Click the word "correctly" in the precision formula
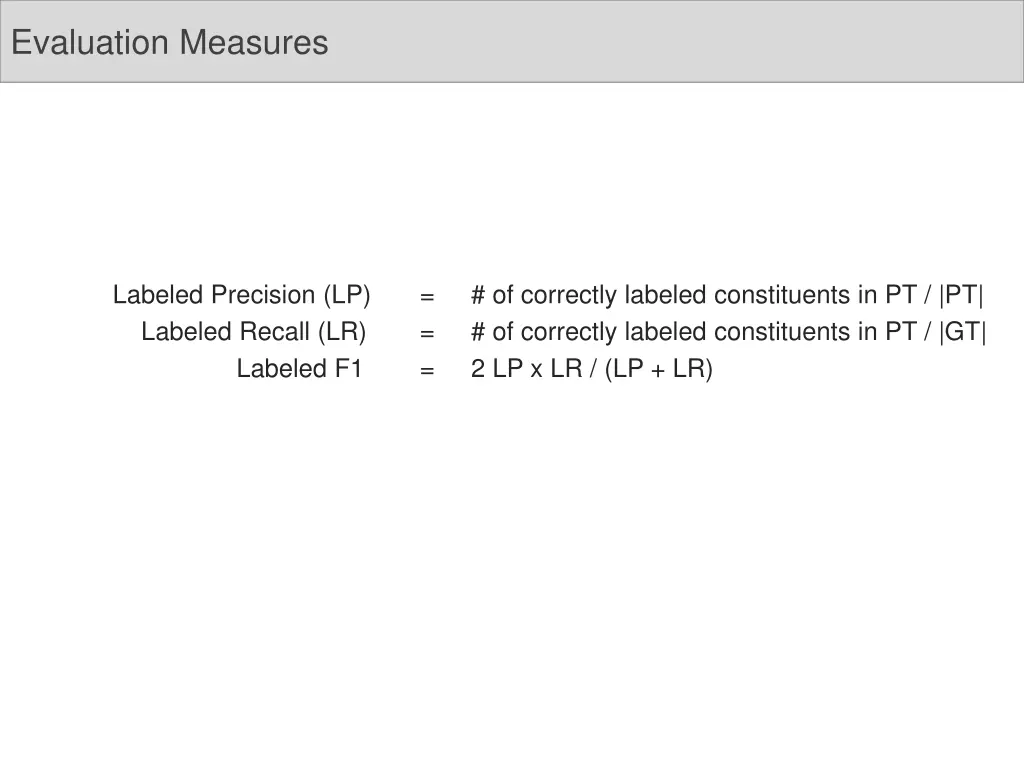 pos(568,295)
